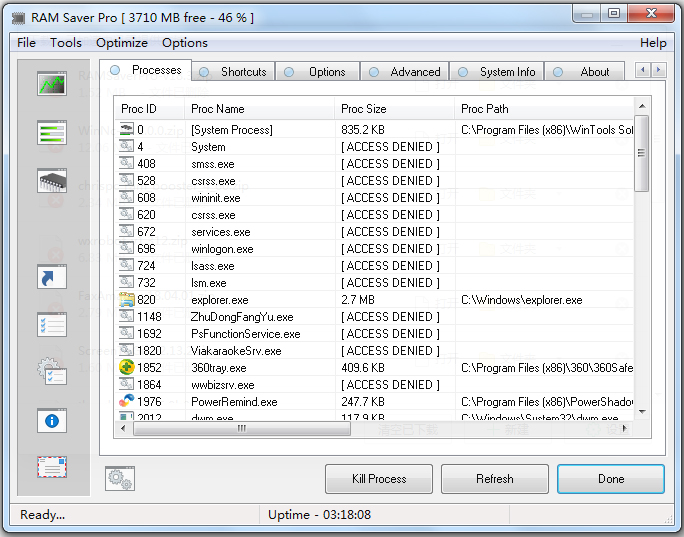The height and width of the screenshot is (537, 684).
Task: Click the horizontal scrollbar left arrow
Action: coord(123,428)
